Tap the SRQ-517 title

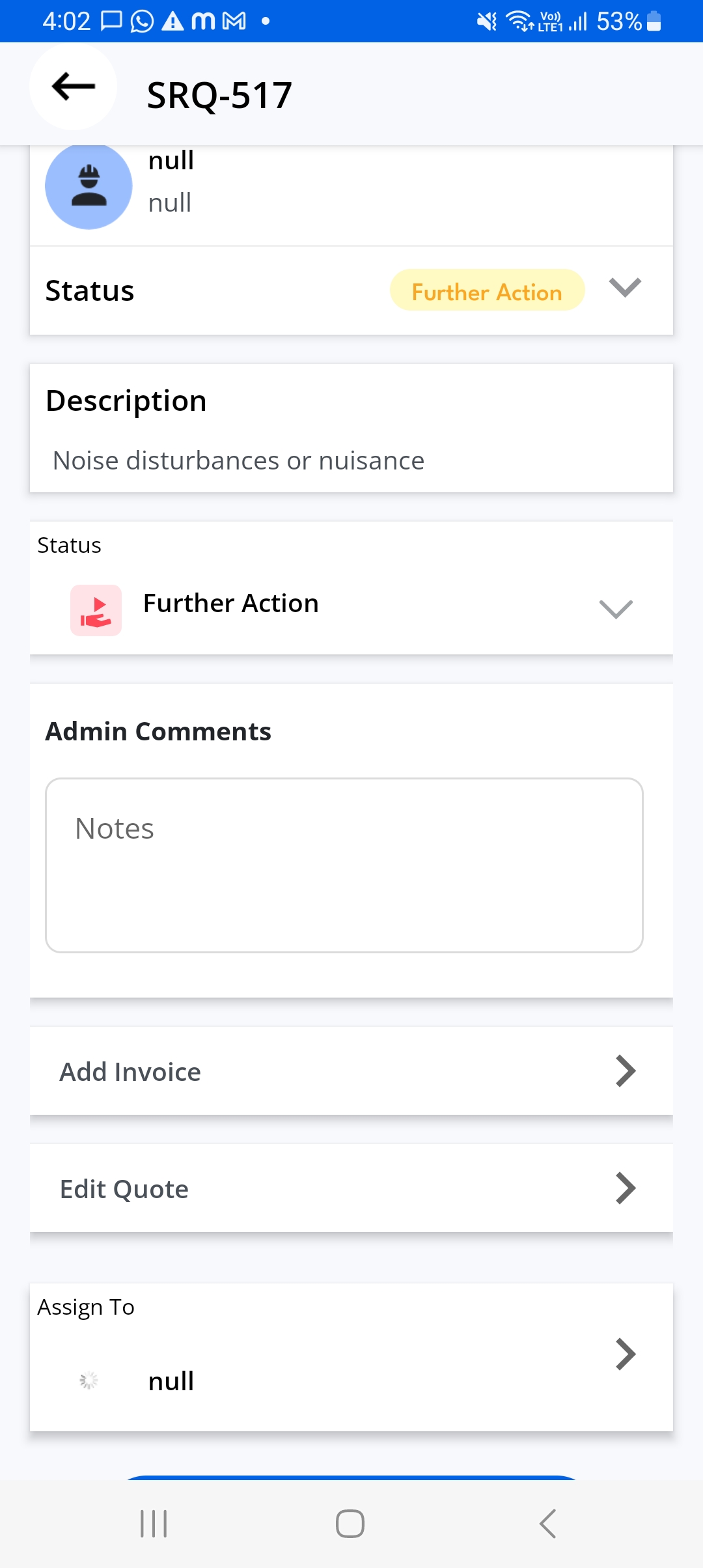tap(219, 95)
